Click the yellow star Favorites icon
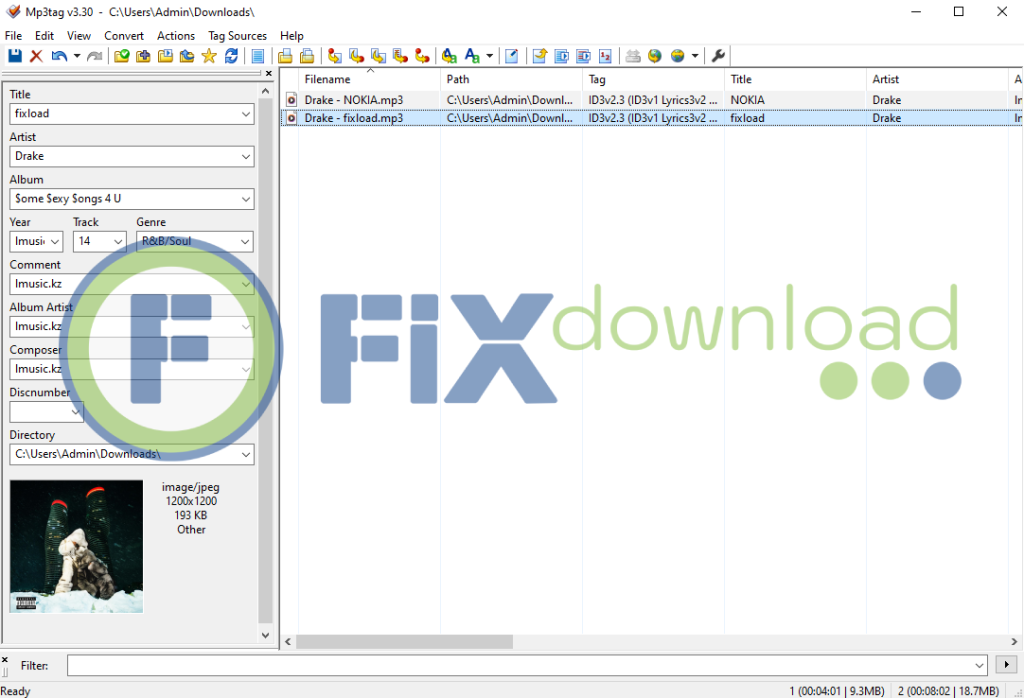The height and width of the screenshot is (698, 1024). click(209, 56)
